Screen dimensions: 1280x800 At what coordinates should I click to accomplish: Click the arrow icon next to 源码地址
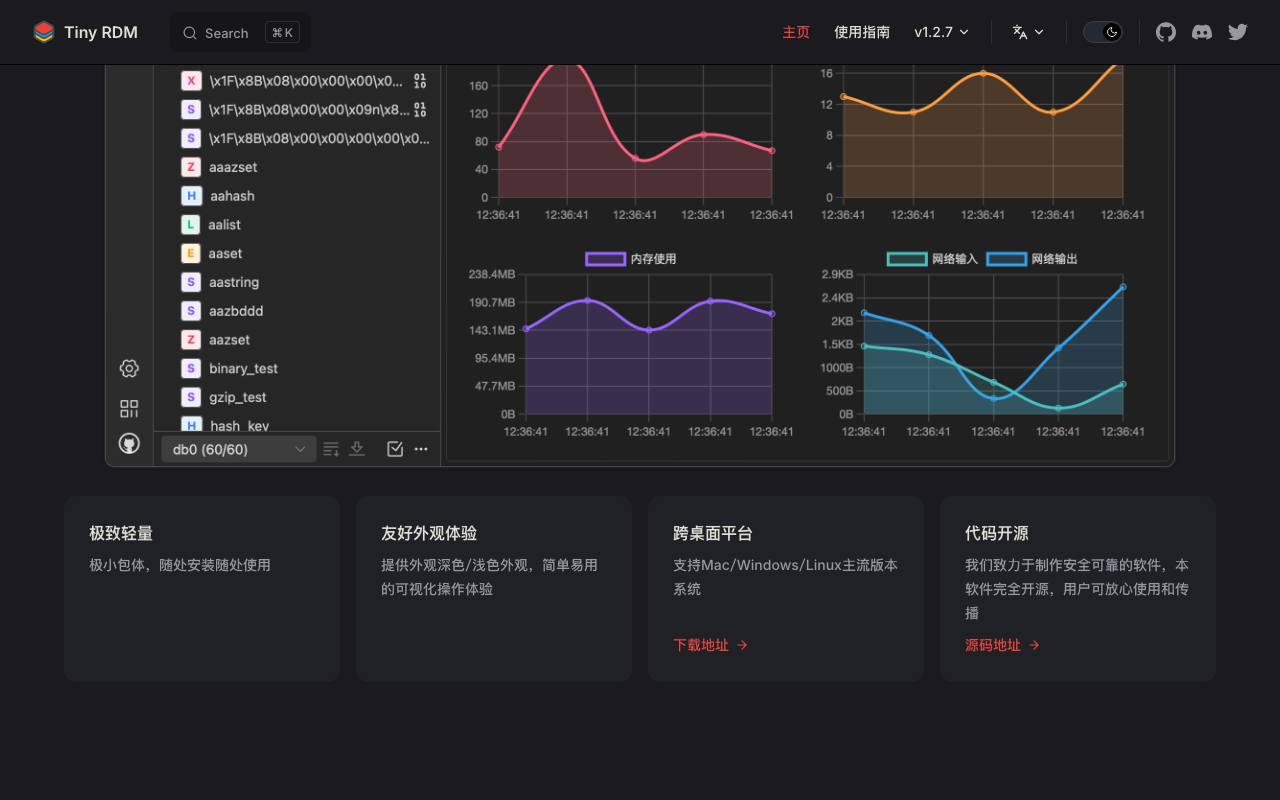[1034, 645]
